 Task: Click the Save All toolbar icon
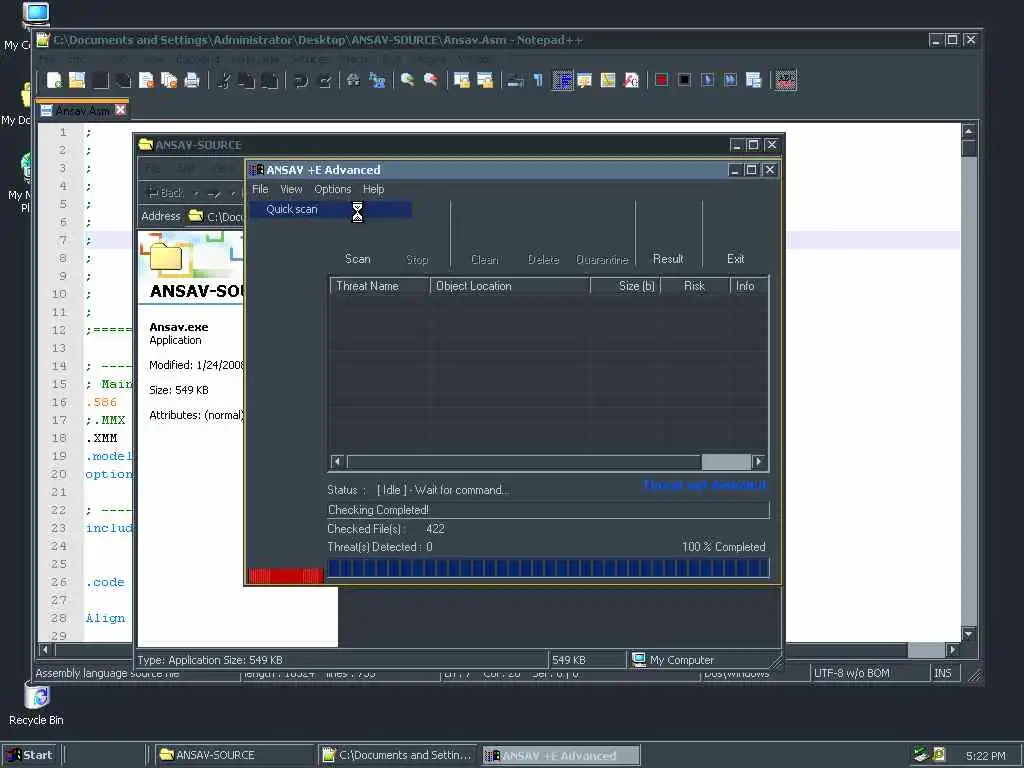(x=123, y=80)
